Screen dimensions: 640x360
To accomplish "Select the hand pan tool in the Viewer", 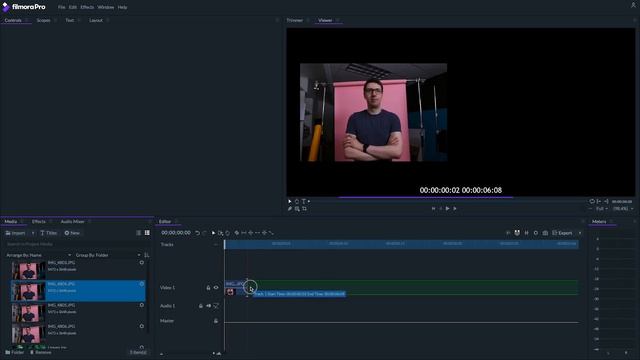I will (x=297, y=201).
